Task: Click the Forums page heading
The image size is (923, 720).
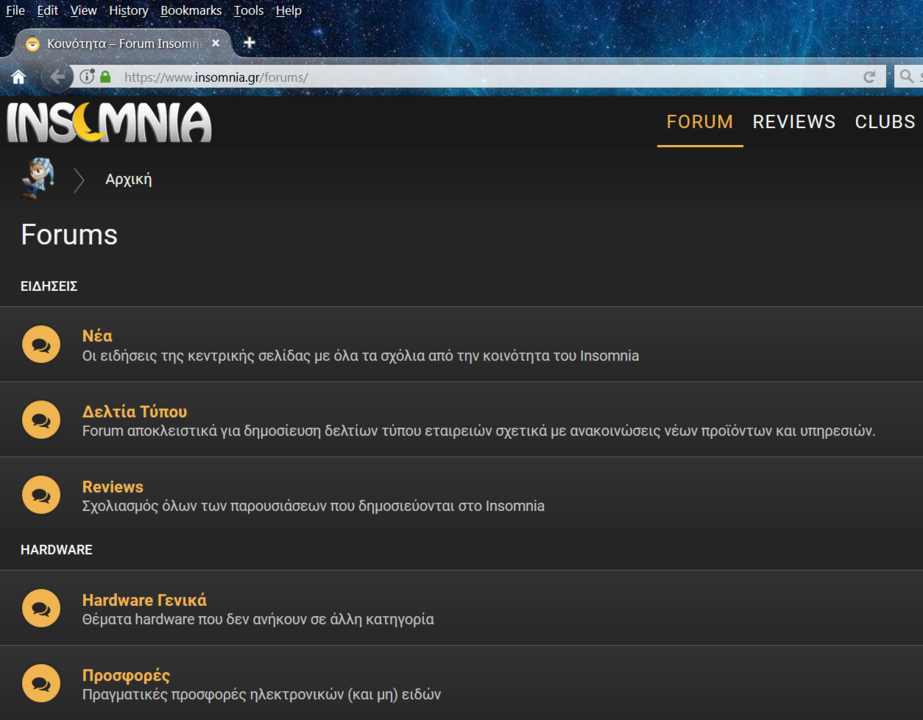Action: [x=69, y=234]
